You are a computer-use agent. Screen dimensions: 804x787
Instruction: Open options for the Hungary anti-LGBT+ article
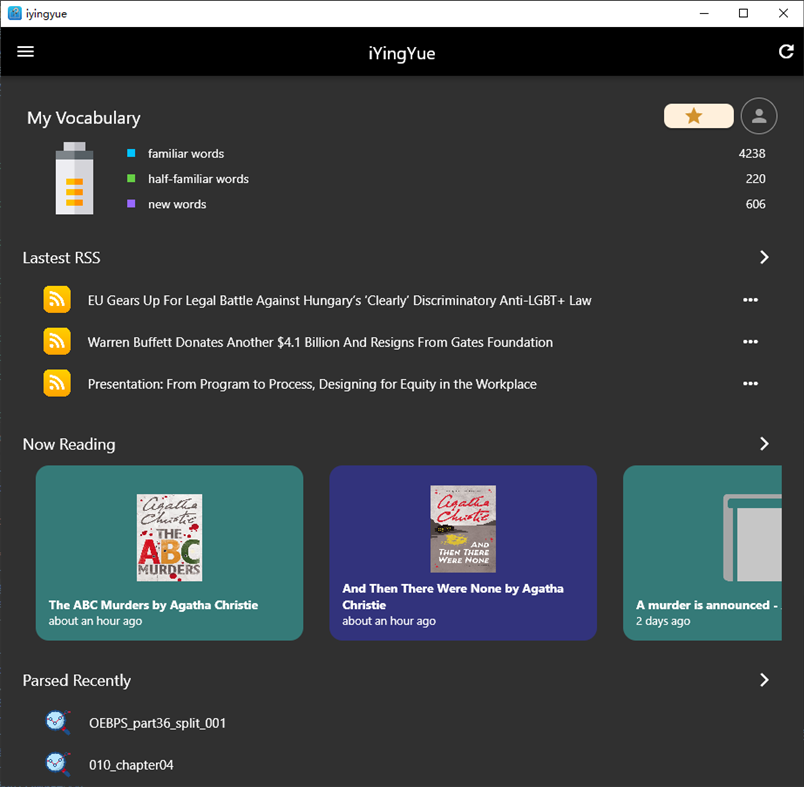751,299
